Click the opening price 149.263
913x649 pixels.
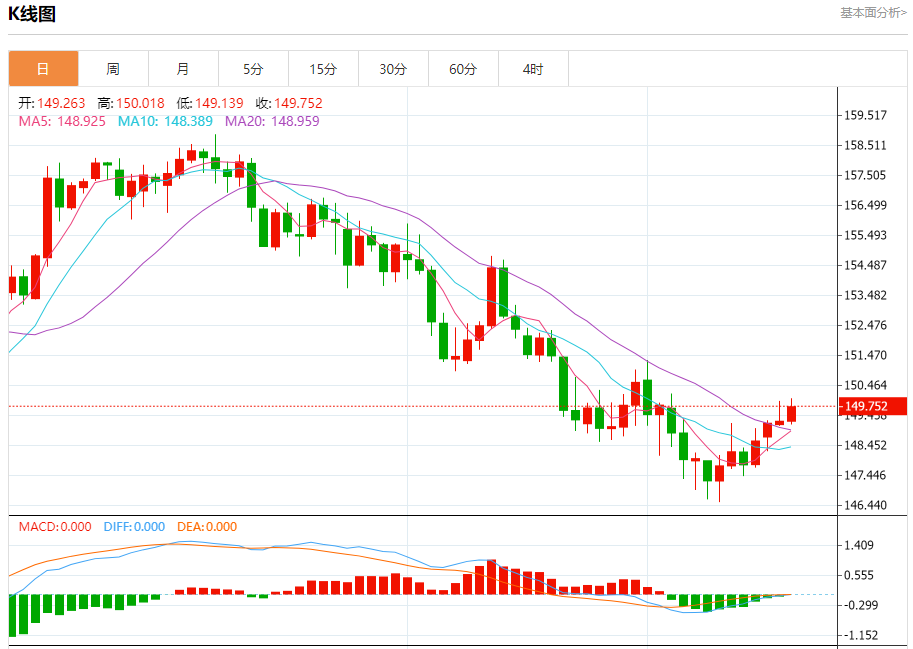click(61, 103)
